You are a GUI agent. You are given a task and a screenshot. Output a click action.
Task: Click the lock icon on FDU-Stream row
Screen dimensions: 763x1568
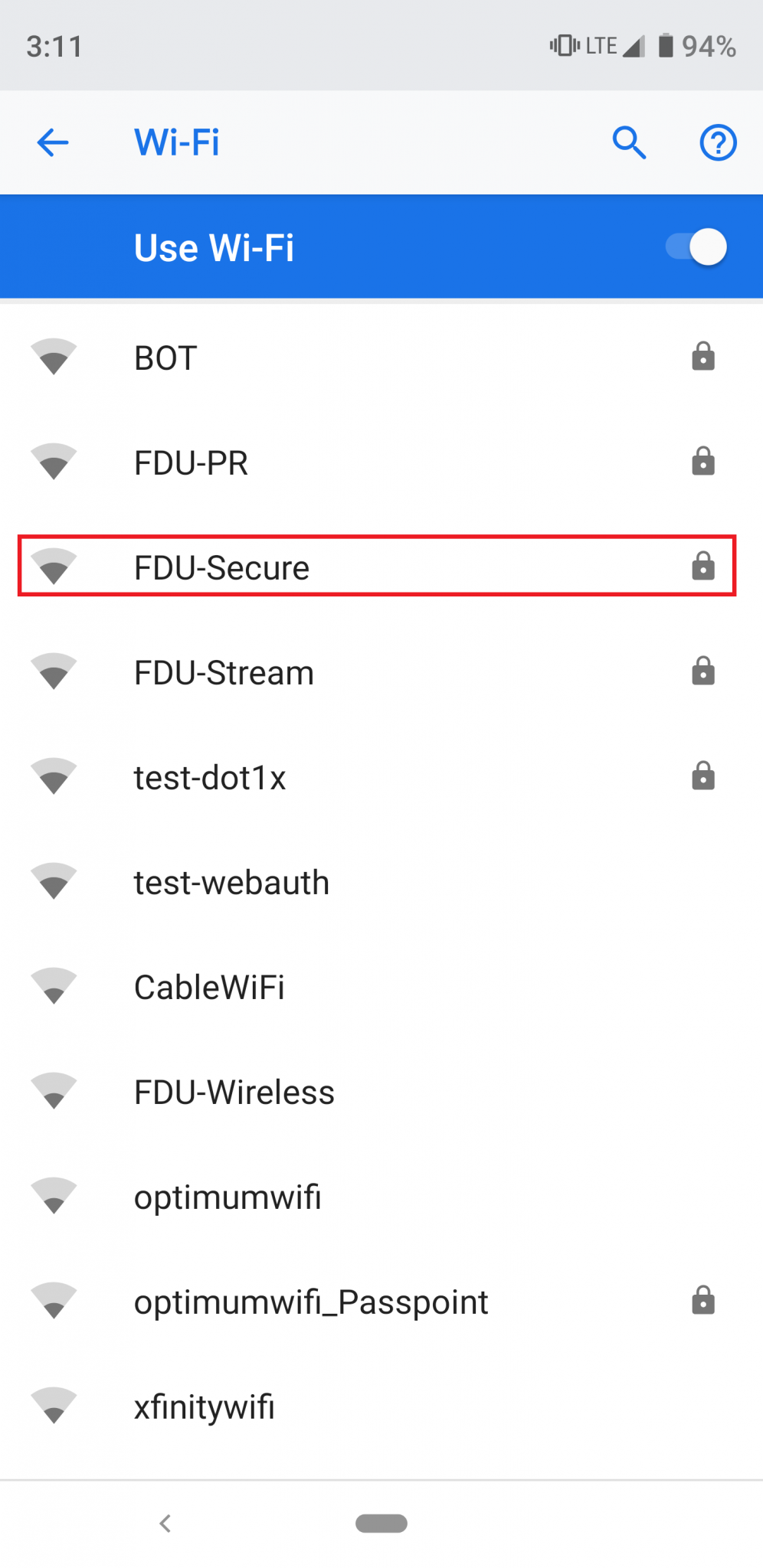point(703,671)
